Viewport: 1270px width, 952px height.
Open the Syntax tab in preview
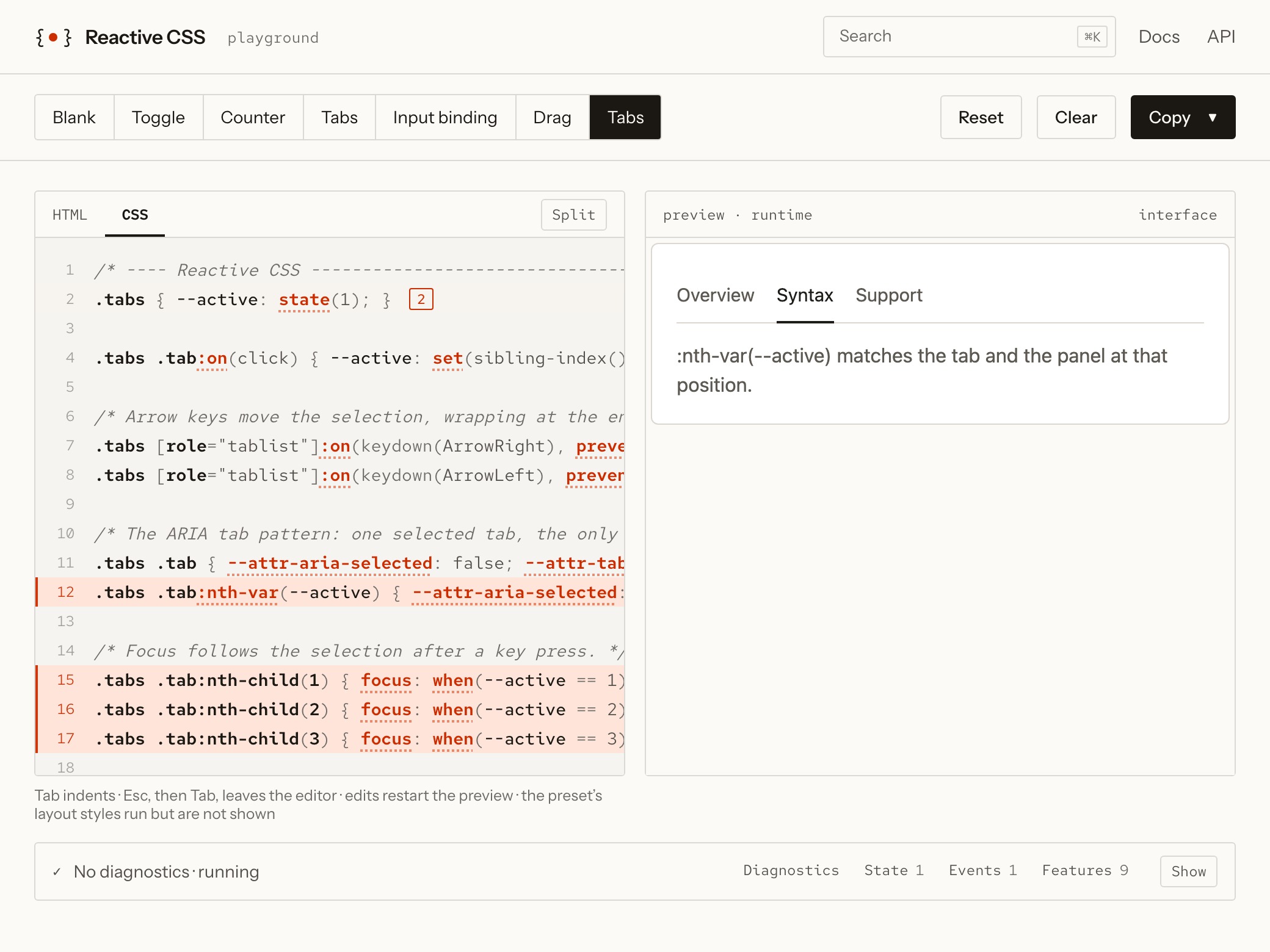point(805,295)
